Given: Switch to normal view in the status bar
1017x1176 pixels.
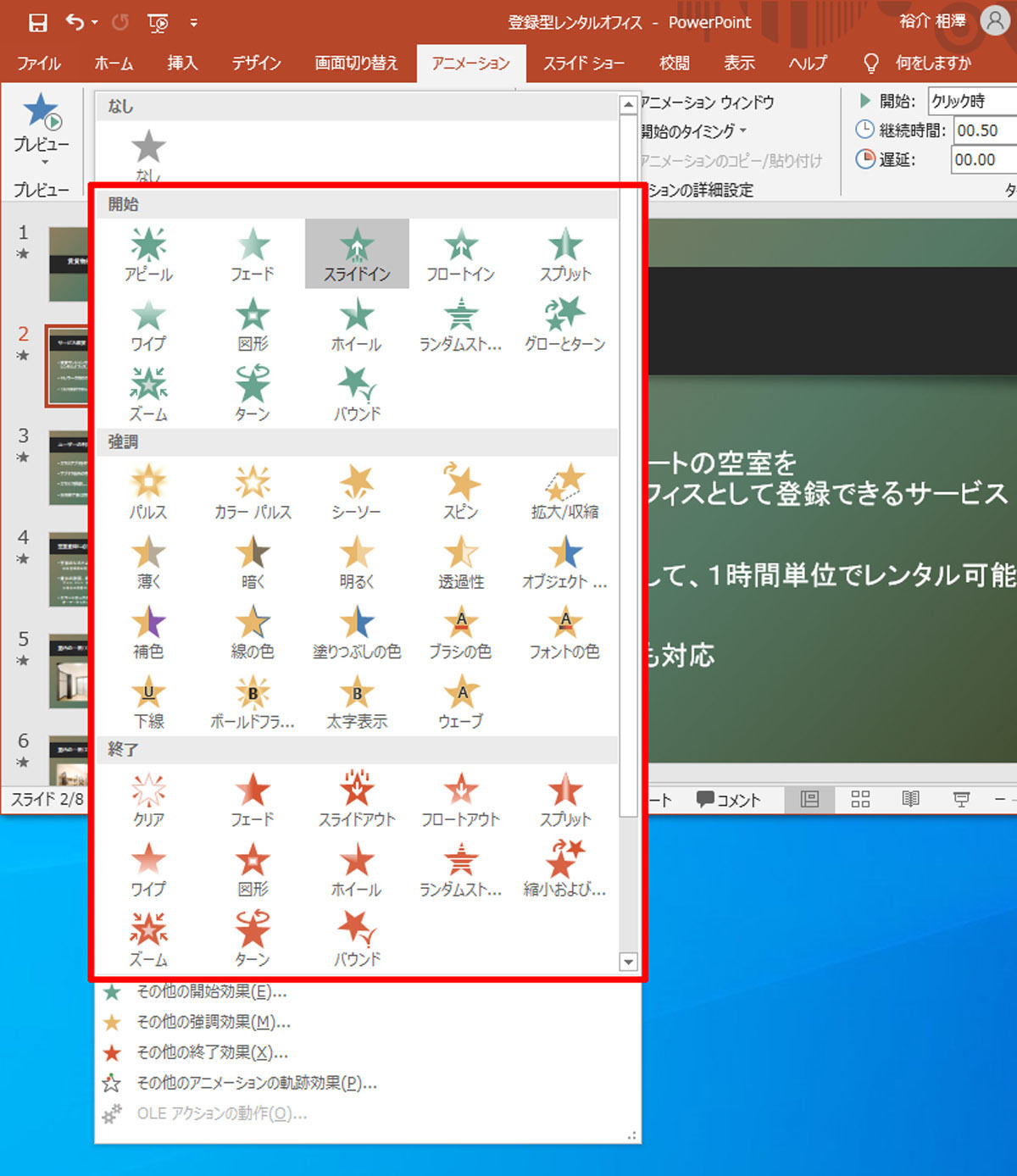Looking at the screenshot, I should 810,799.
